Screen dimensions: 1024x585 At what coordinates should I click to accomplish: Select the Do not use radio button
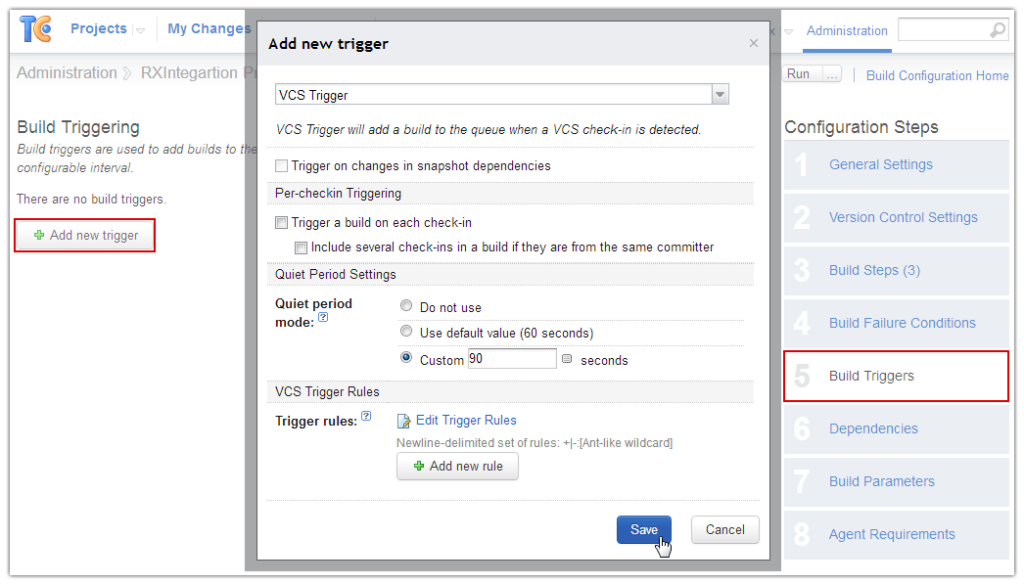click(406, 306)
